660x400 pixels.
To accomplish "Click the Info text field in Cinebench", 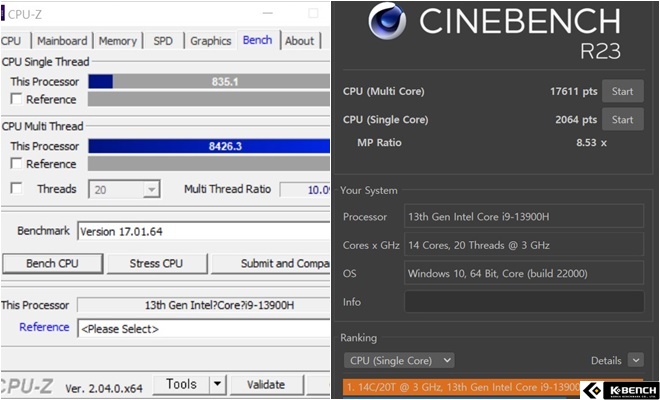I will point(524,301).
